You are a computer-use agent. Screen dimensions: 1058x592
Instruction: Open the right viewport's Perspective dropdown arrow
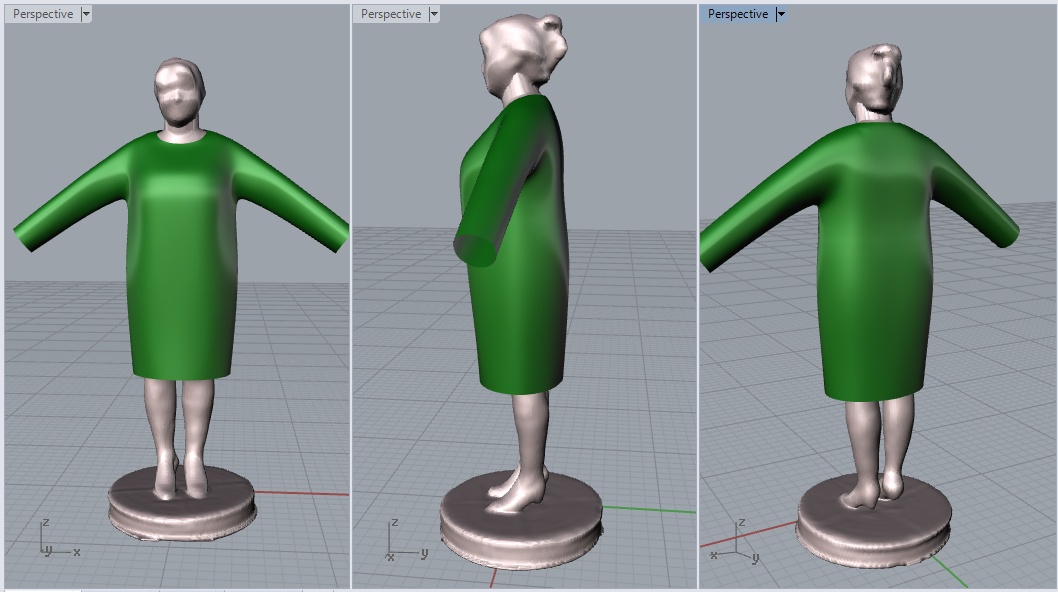(x=781, y=14)
